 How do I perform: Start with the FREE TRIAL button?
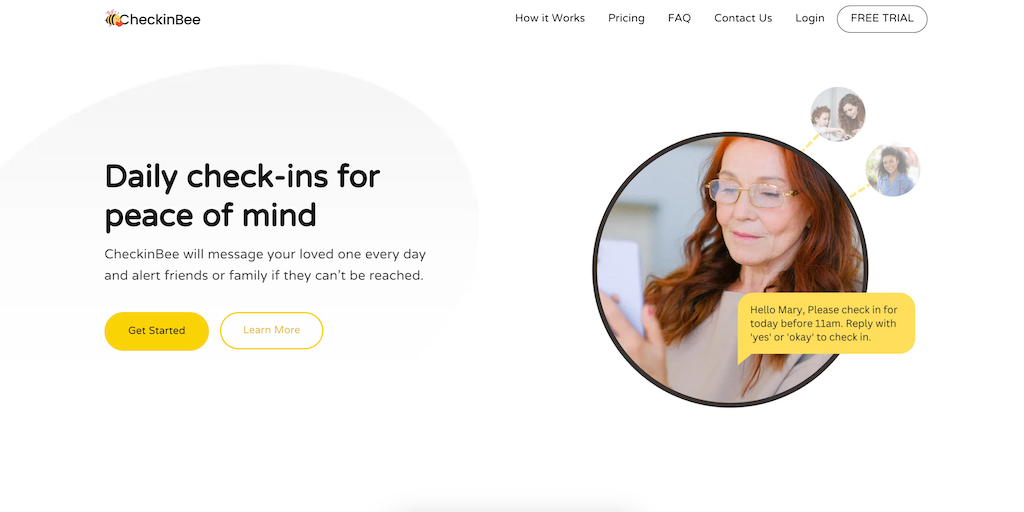(882, 19)
